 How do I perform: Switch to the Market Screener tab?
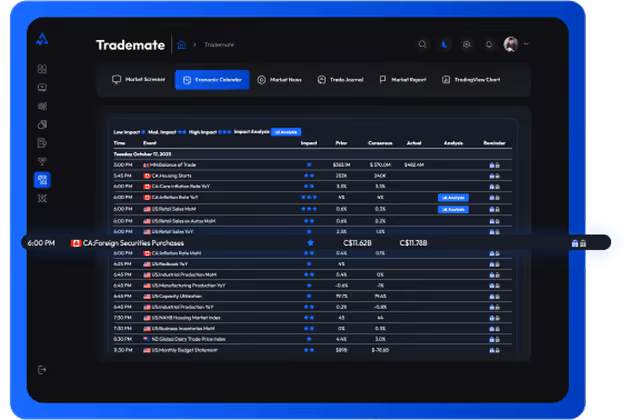139,79
